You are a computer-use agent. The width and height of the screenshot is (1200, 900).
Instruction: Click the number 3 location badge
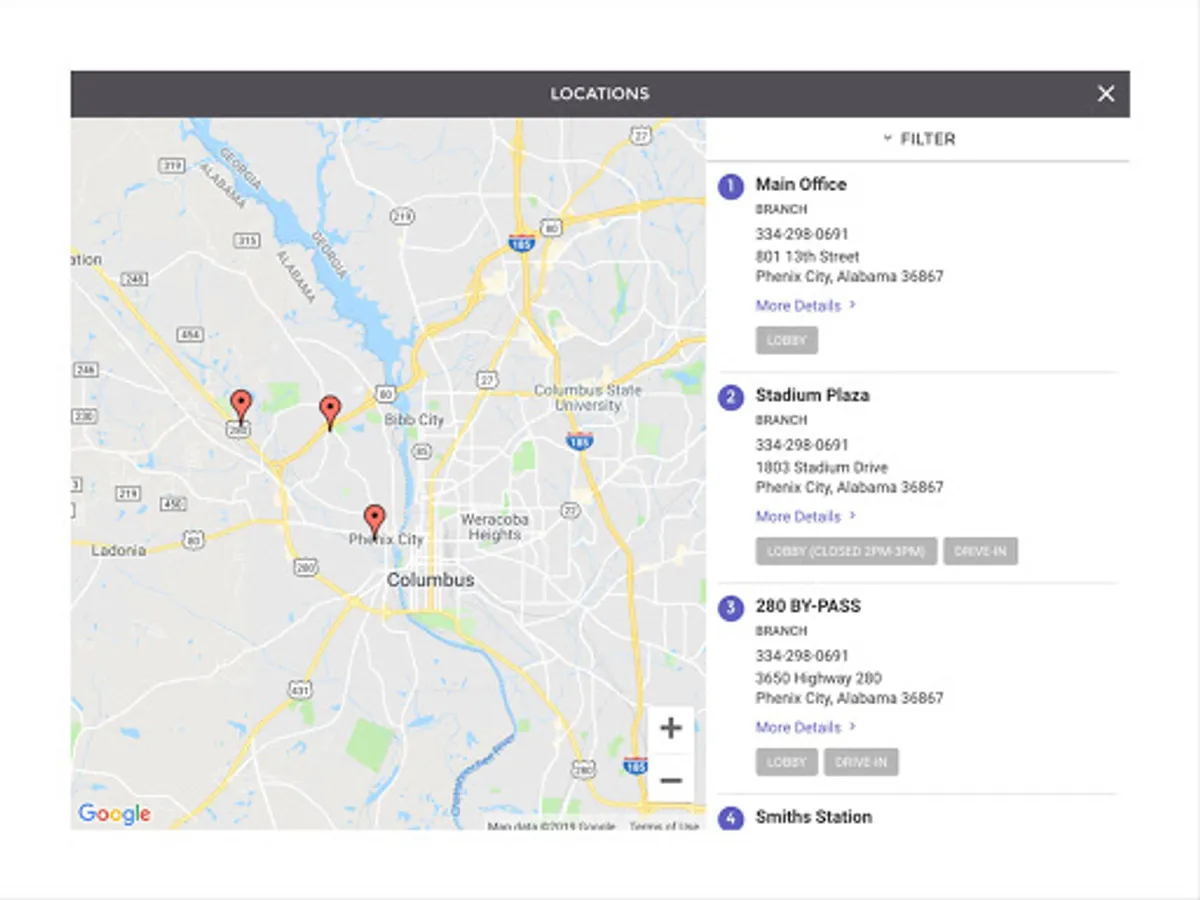click(731, 608)
